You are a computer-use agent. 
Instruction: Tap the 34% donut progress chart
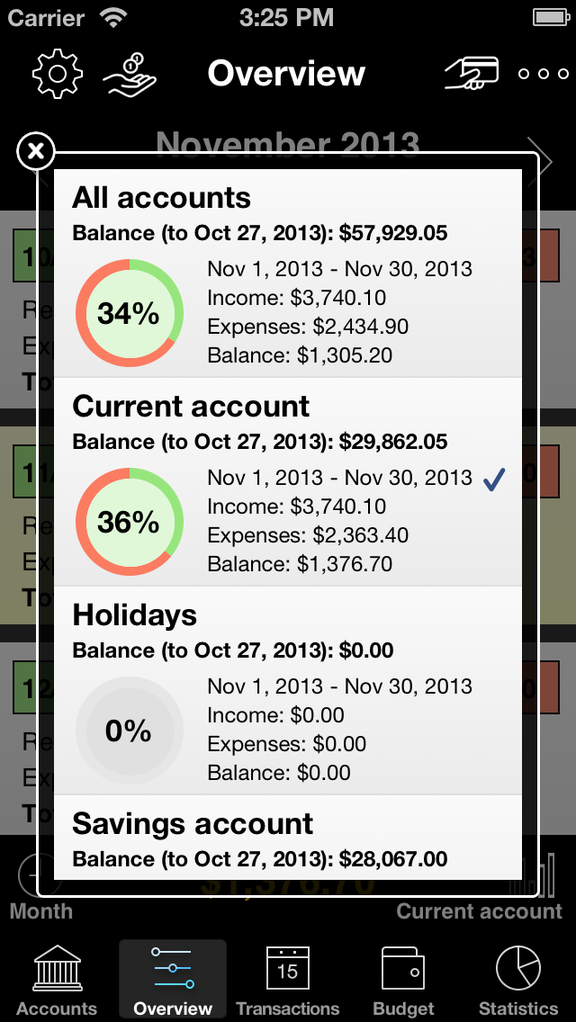coord(129,313)
